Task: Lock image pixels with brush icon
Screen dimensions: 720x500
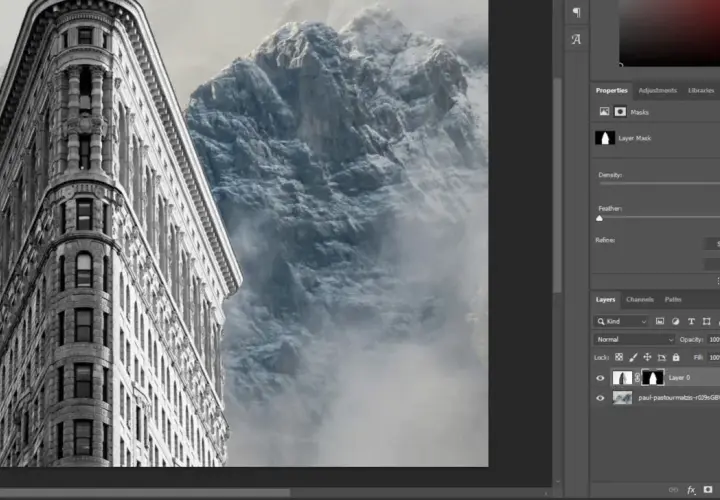Action: 633,357
